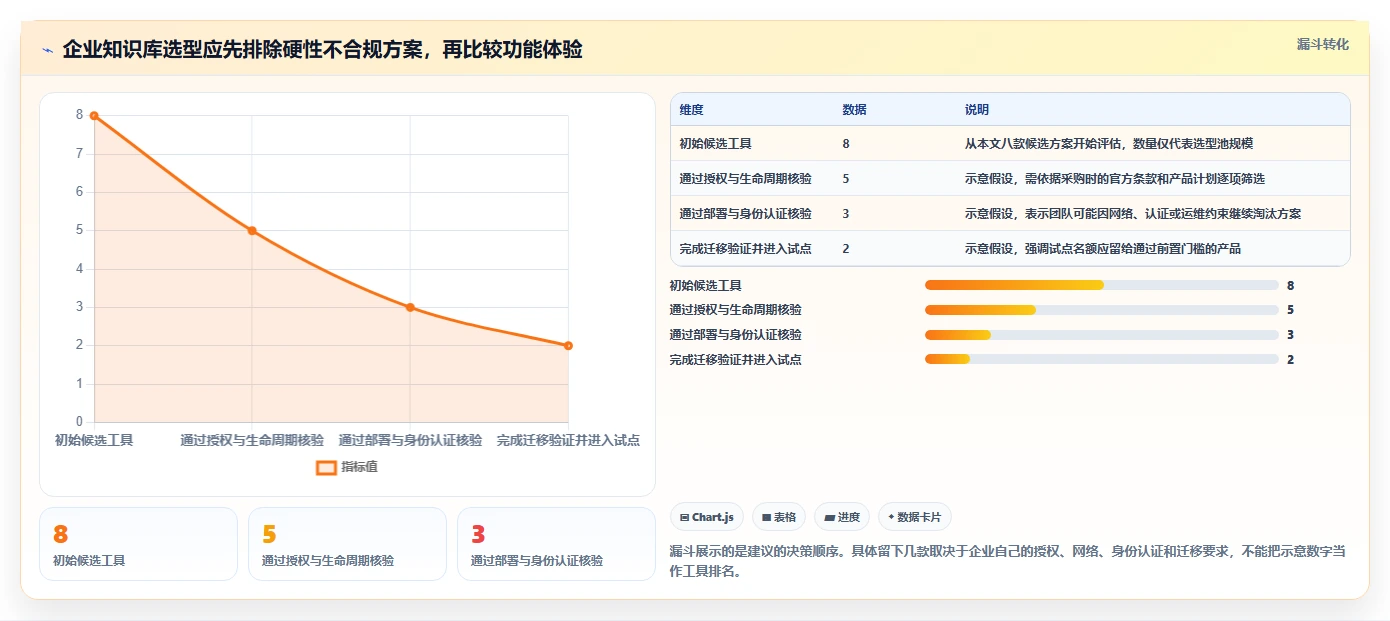
Task: Click x-axis label 通过授权与生命周期核验 under chart
Action: [252, 440]
